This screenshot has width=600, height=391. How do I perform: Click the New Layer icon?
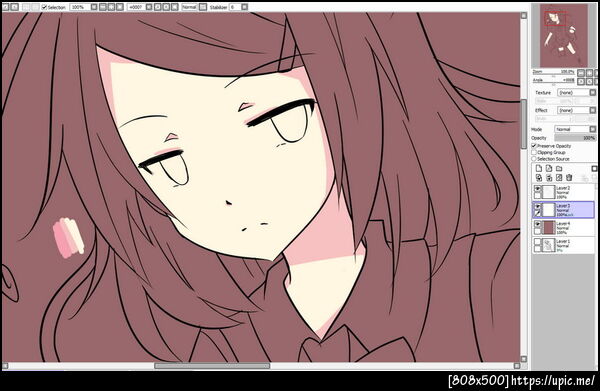pos(539,168)
